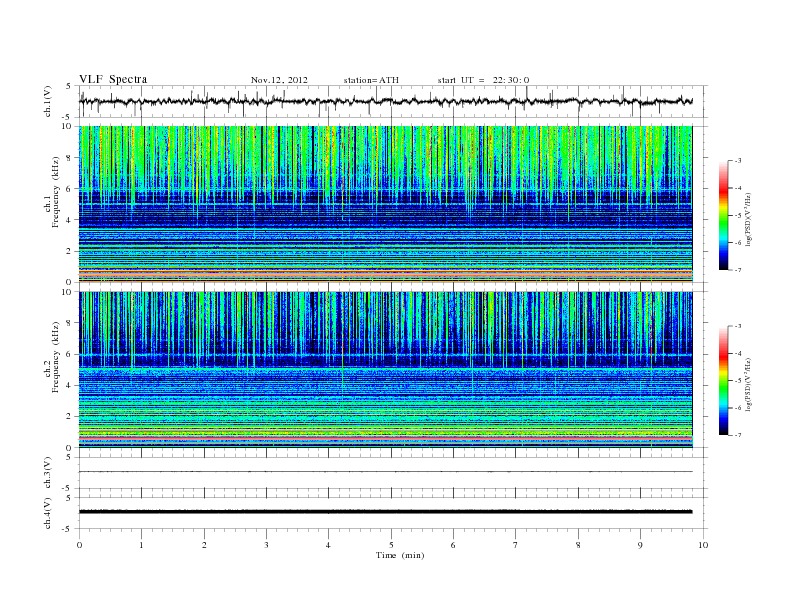Screen dimensions: 792x612
Task: Select the date 'Nov.12, 2012'
Action: [x=279, y=80]
